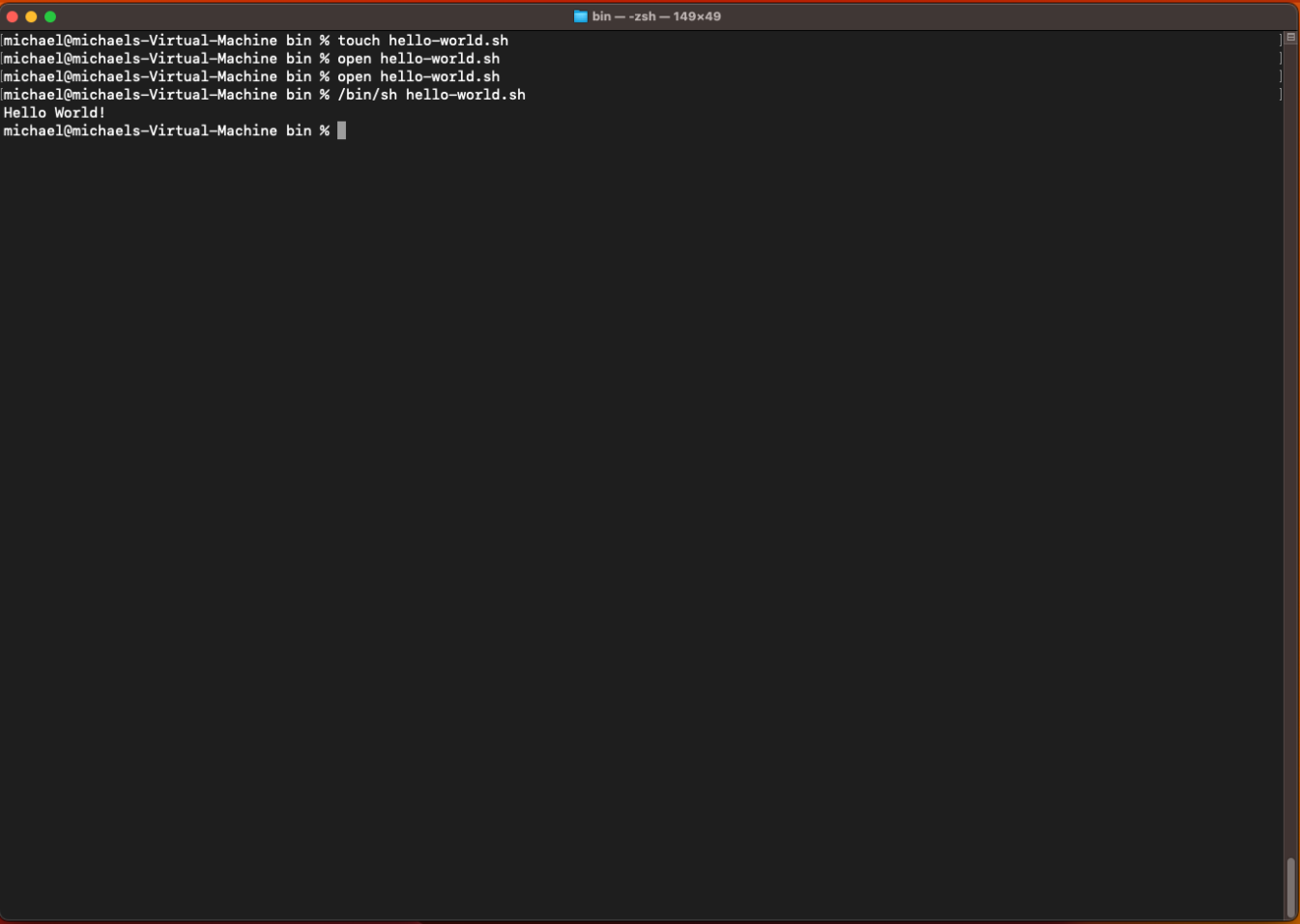1300x924 pixels.
Task: Maximize the terminal with green button
Action: (50, 16)
